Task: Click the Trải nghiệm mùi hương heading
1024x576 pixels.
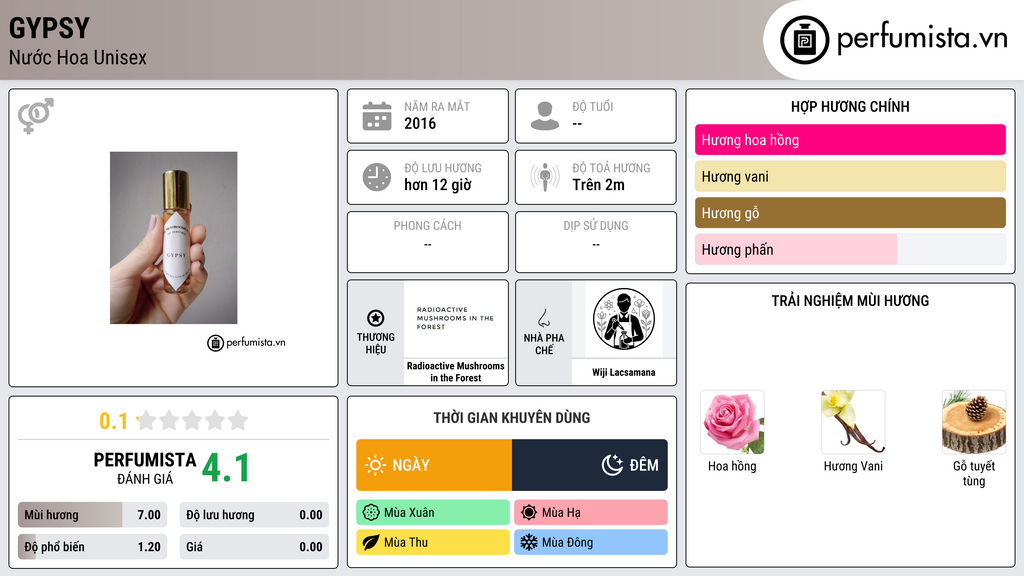Action: pyautogui.click(x=850, y=300)
